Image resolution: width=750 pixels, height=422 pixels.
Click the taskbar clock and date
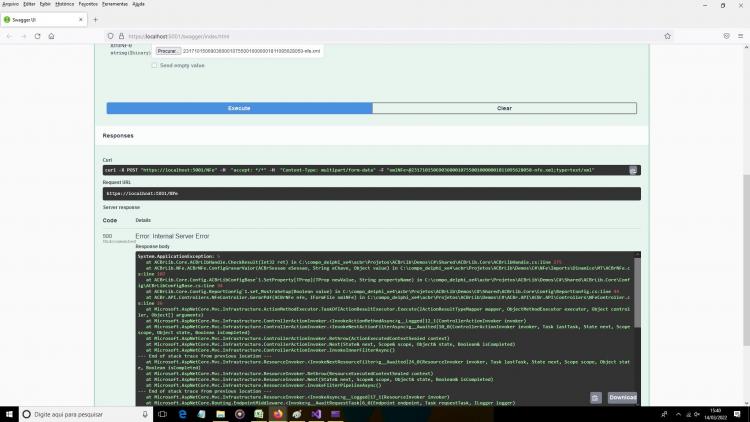(x=715, y=414)
